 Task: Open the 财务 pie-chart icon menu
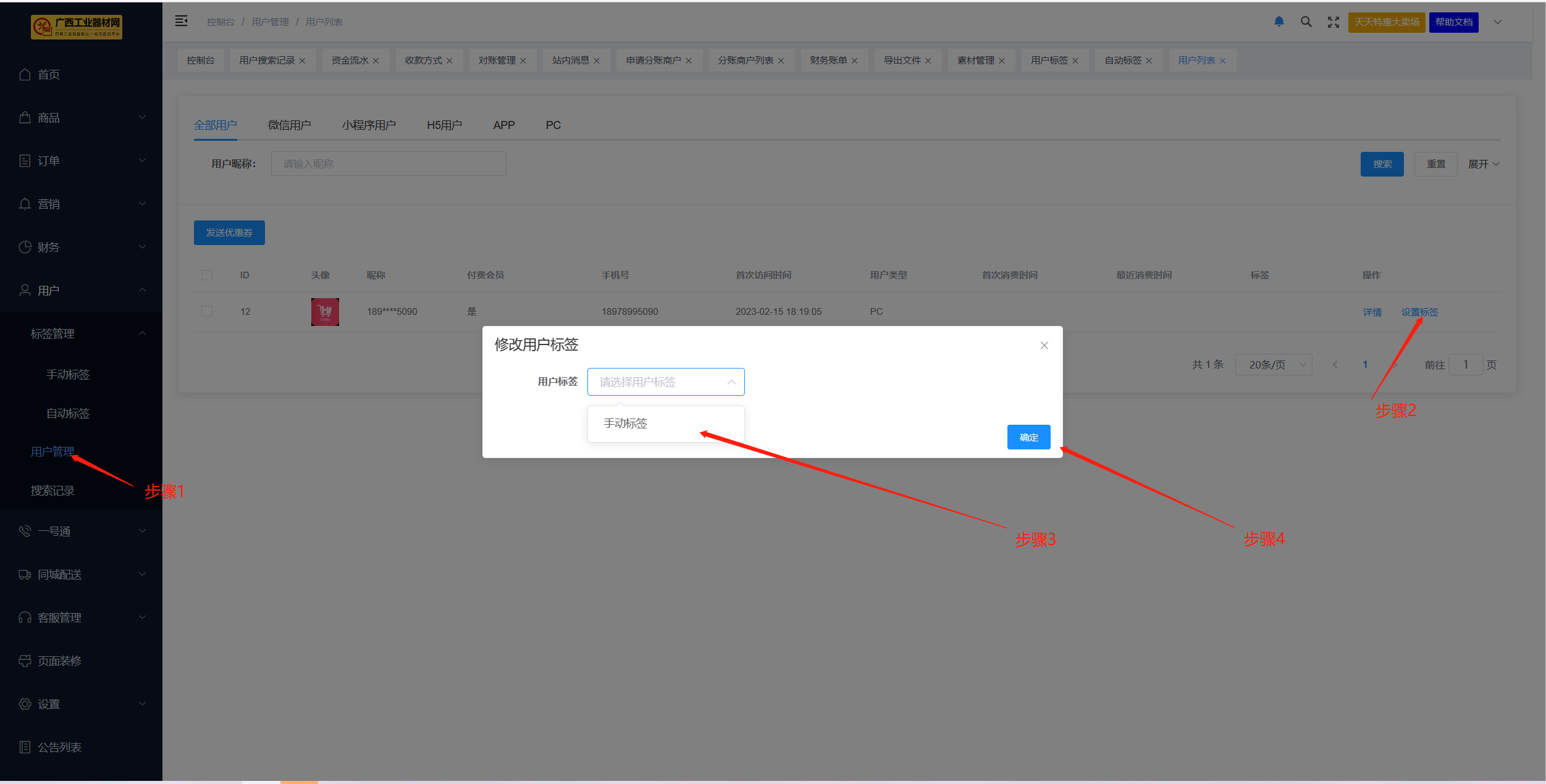pyautogui.click(x=25, y=247)
